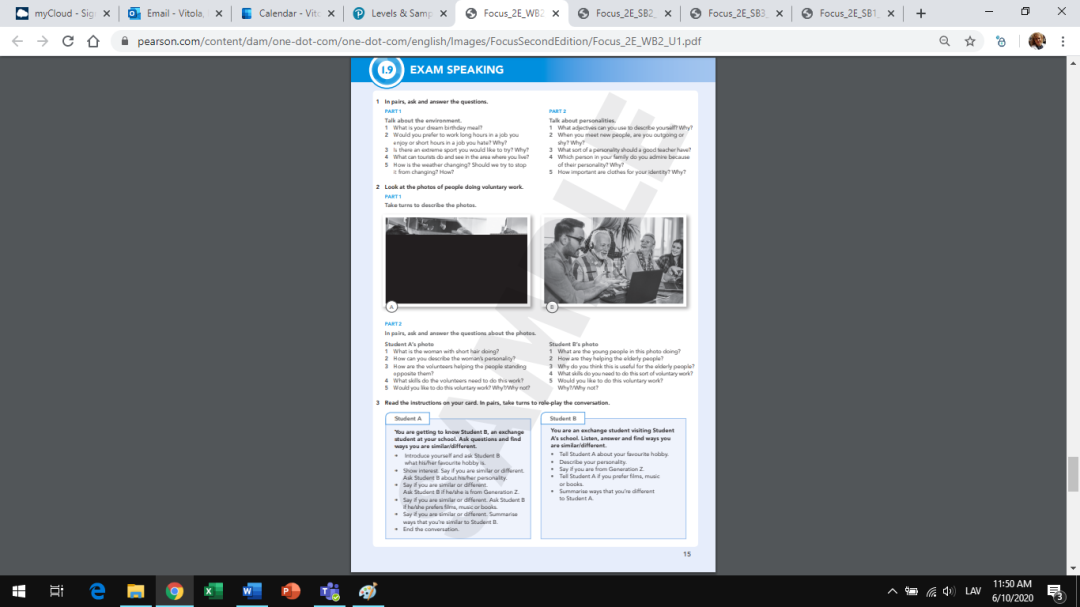Reload the current PDF page

click(x=68, y=41)
